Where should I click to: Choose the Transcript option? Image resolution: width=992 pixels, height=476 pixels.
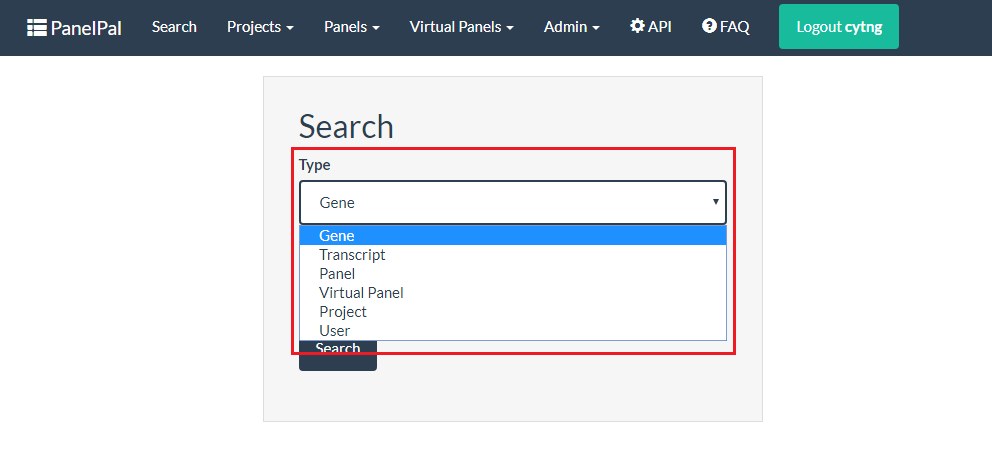click(512, 254)
